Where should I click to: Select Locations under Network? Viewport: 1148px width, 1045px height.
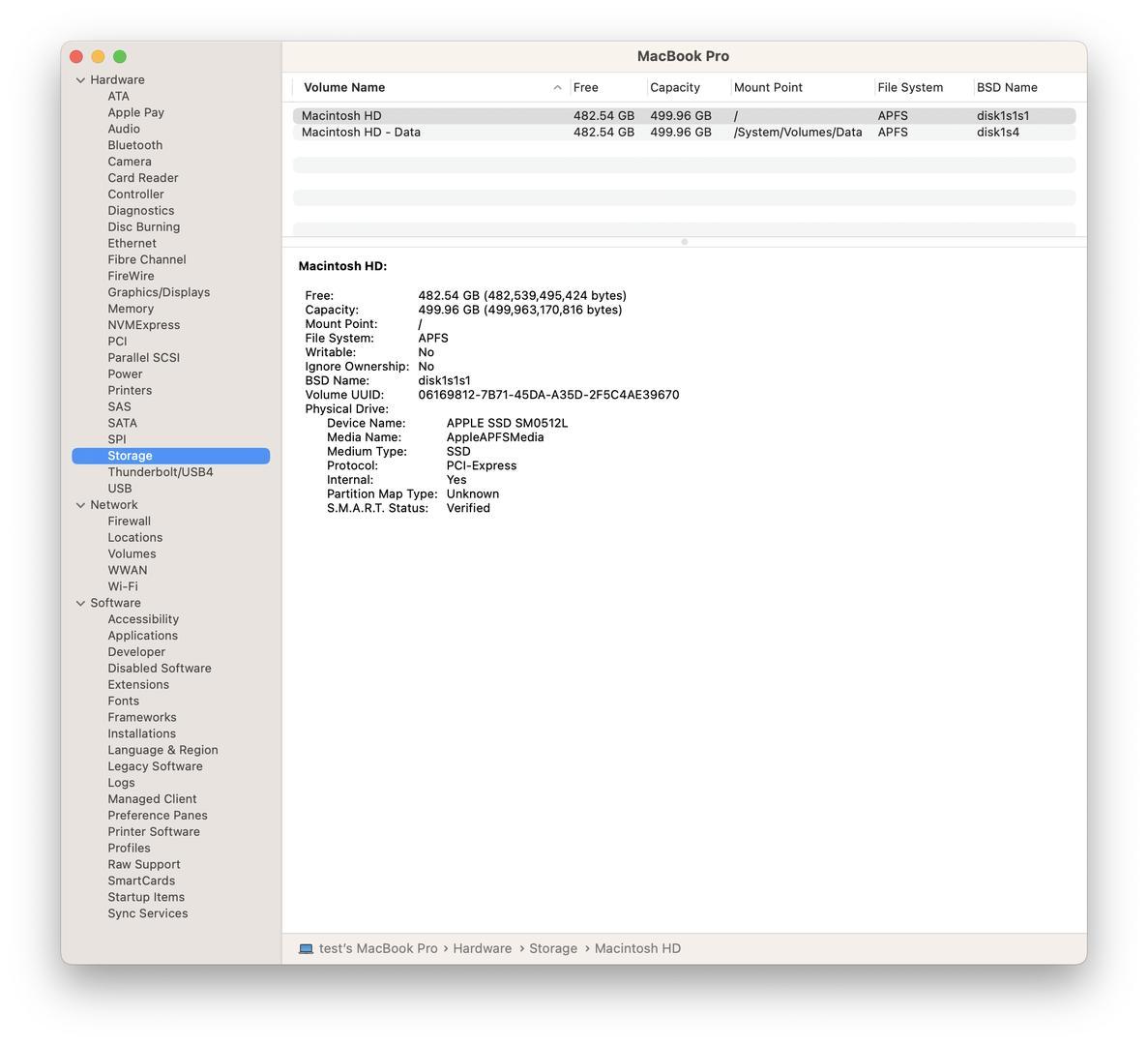[134, 538]
